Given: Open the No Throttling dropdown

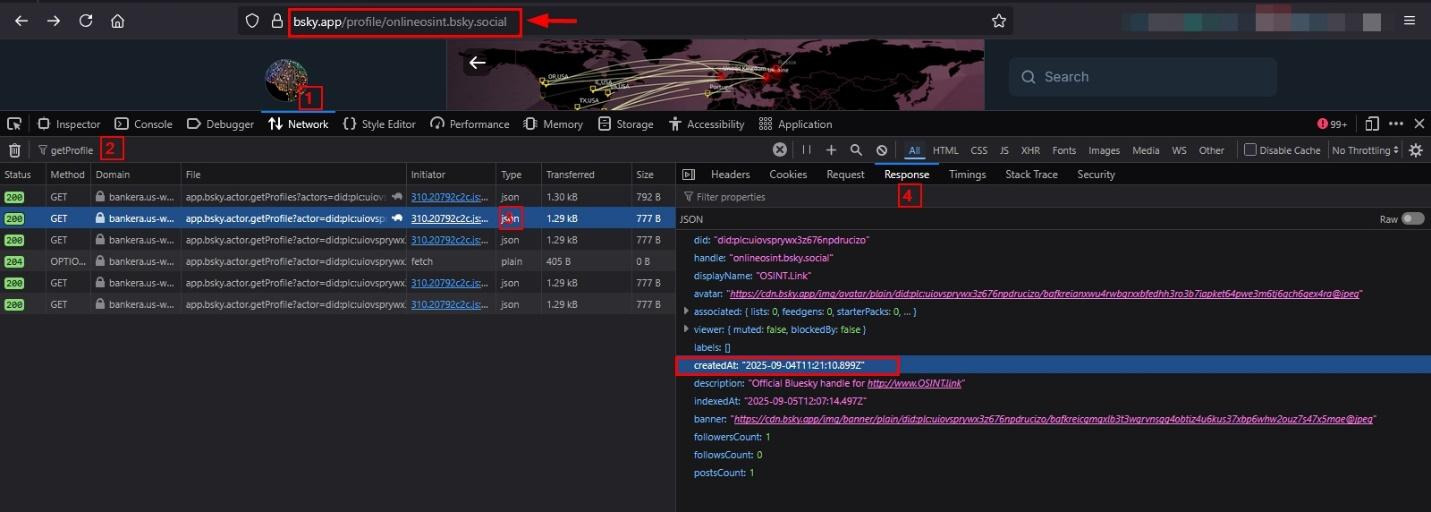Looking at the screenshot, I should click(x=1366, y=150).
